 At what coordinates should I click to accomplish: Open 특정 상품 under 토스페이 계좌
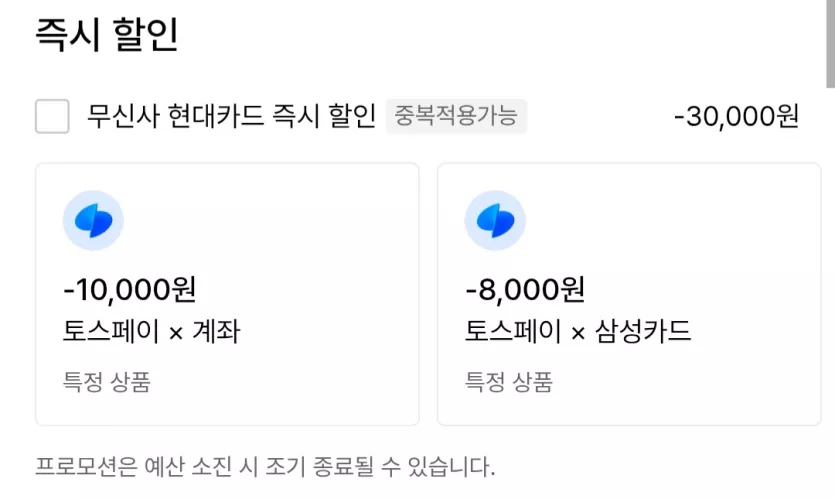(107, 382)
